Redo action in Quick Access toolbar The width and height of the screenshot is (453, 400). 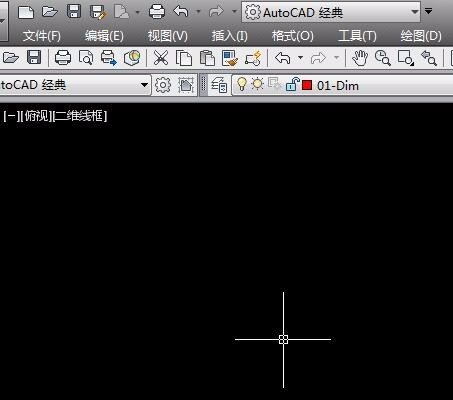pyautogui.click(x=216, y=12)
